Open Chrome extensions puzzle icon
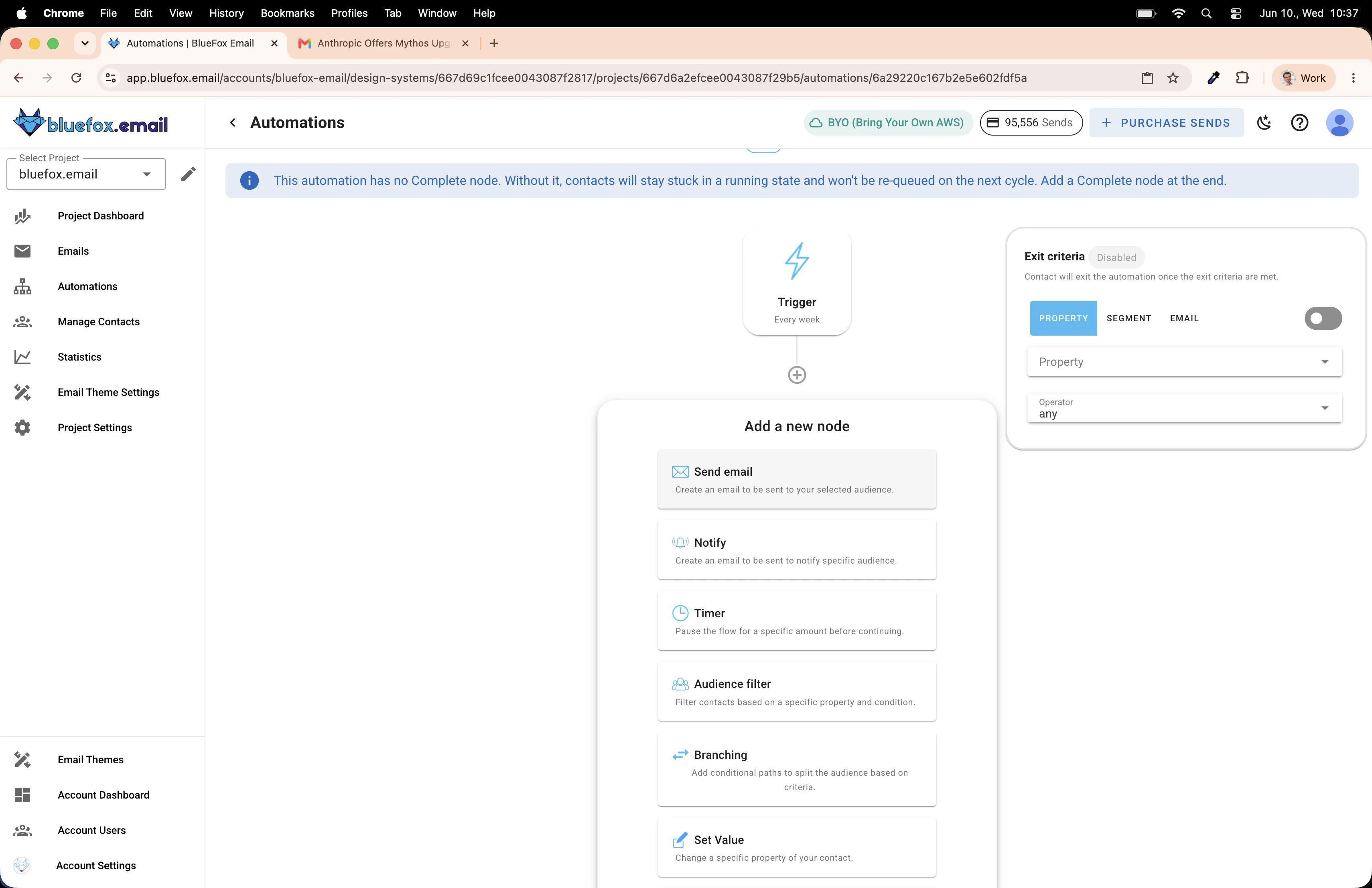The width and height of the screenshot is (1372, 888). tap(1242, 78)
